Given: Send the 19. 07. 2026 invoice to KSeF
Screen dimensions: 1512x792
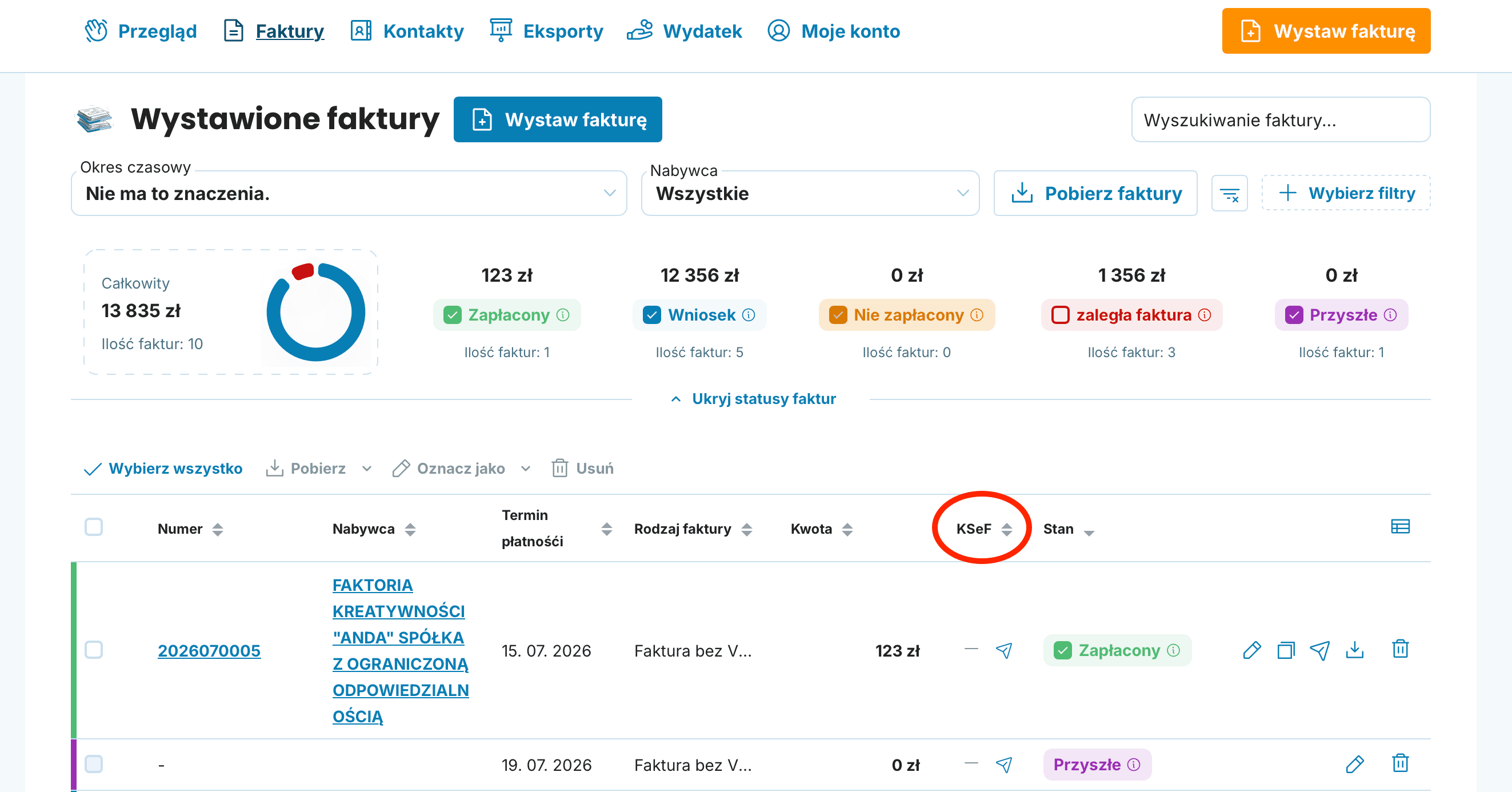Looking at the screenshot, I should click(x=1003, y=765).
